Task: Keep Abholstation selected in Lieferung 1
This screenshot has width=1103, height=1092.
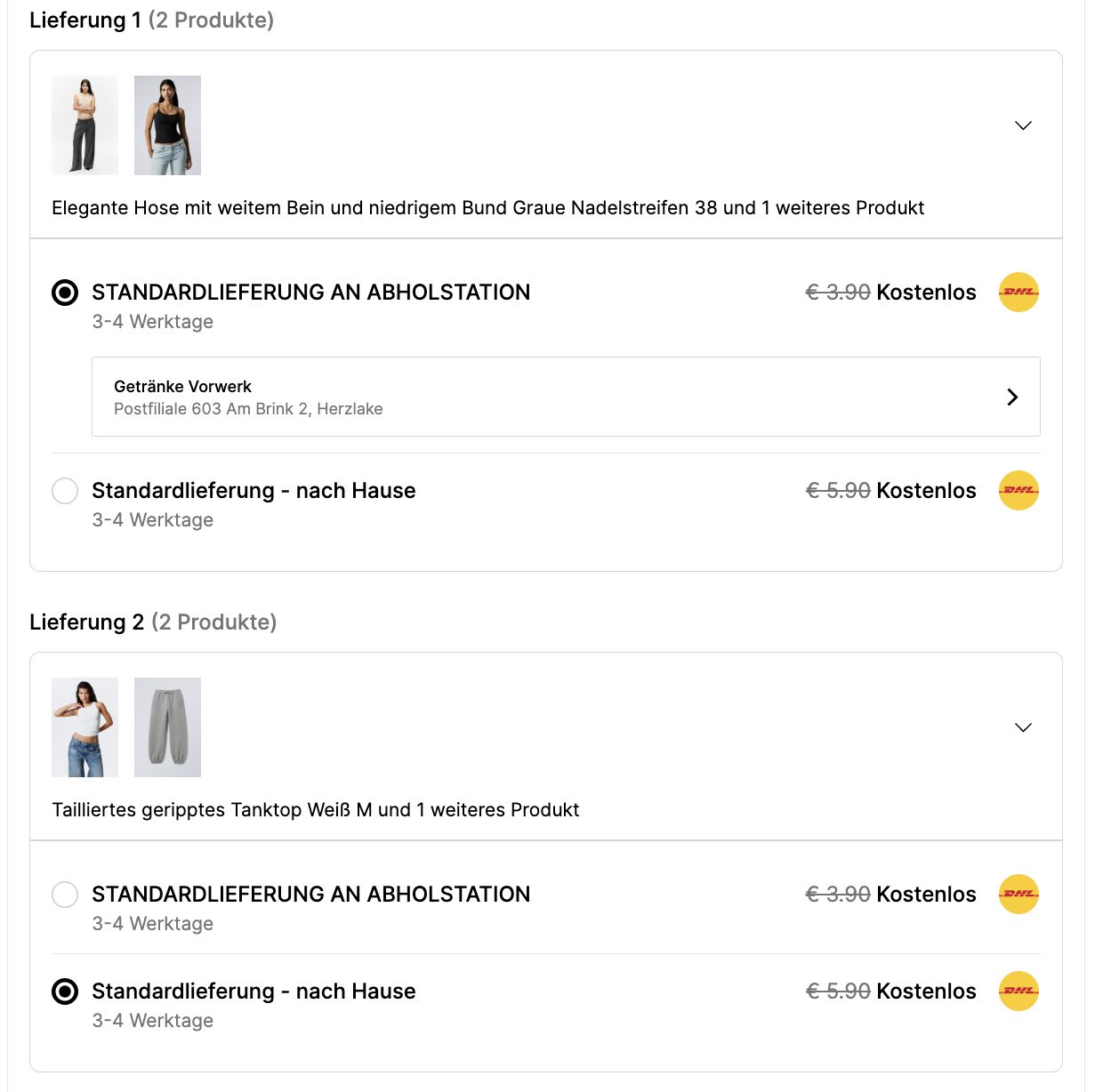Action: point(64,292)
